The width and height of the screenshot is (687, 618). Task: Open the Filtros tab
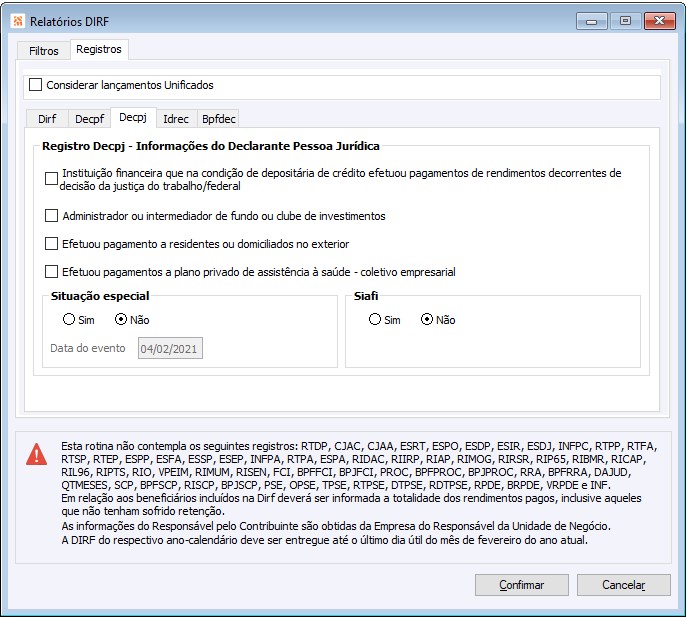[x=43, y=51]
